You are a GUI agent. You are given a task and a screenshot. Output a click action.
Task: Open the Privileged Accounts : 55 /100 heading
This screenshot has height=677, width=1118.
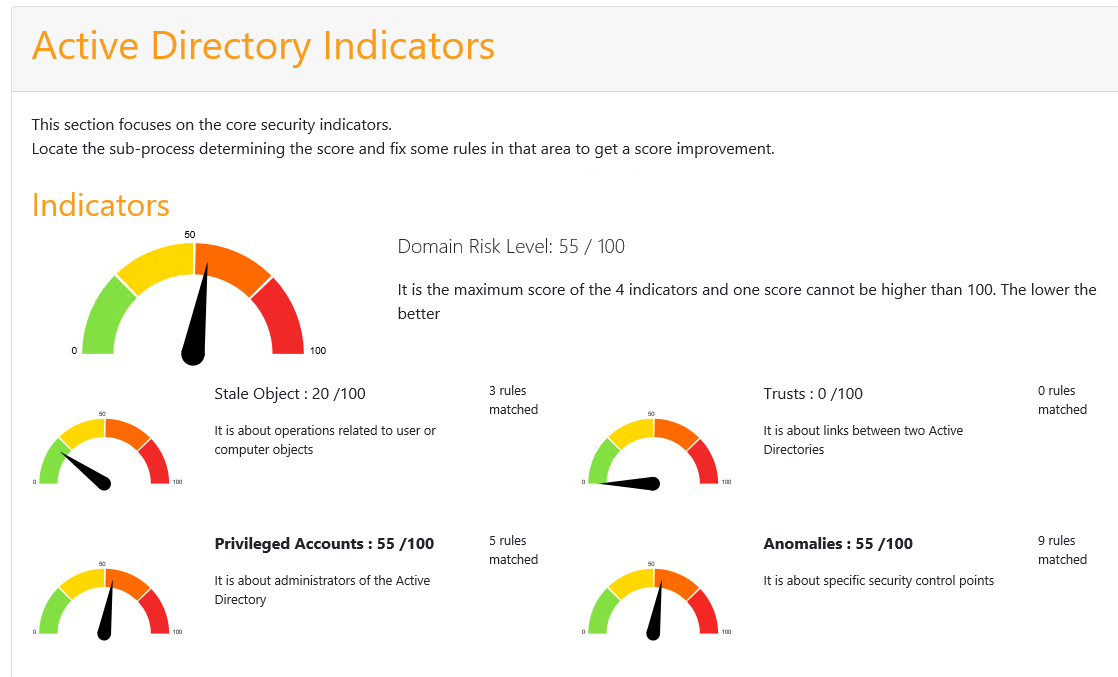(x=324, y=544)
